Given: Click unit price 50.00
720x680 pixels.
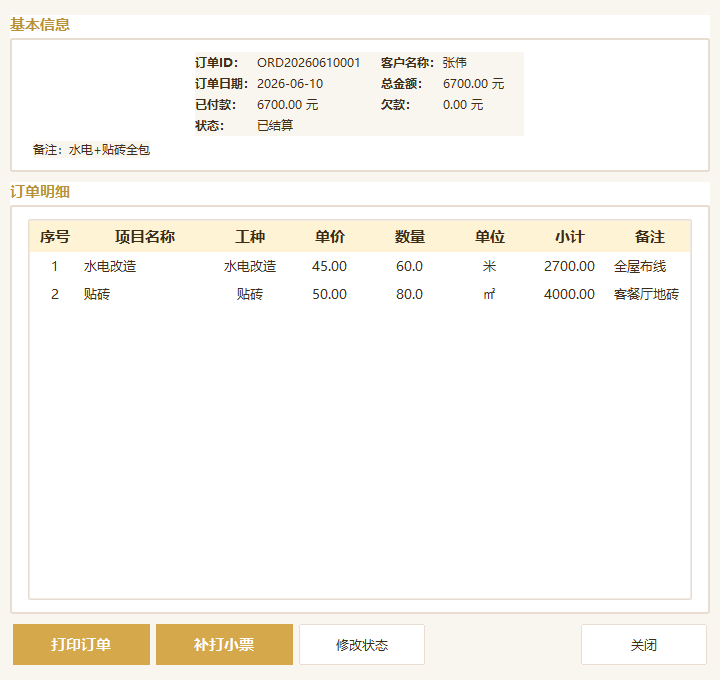Looking at the screenshot, I should coord(329,294).
